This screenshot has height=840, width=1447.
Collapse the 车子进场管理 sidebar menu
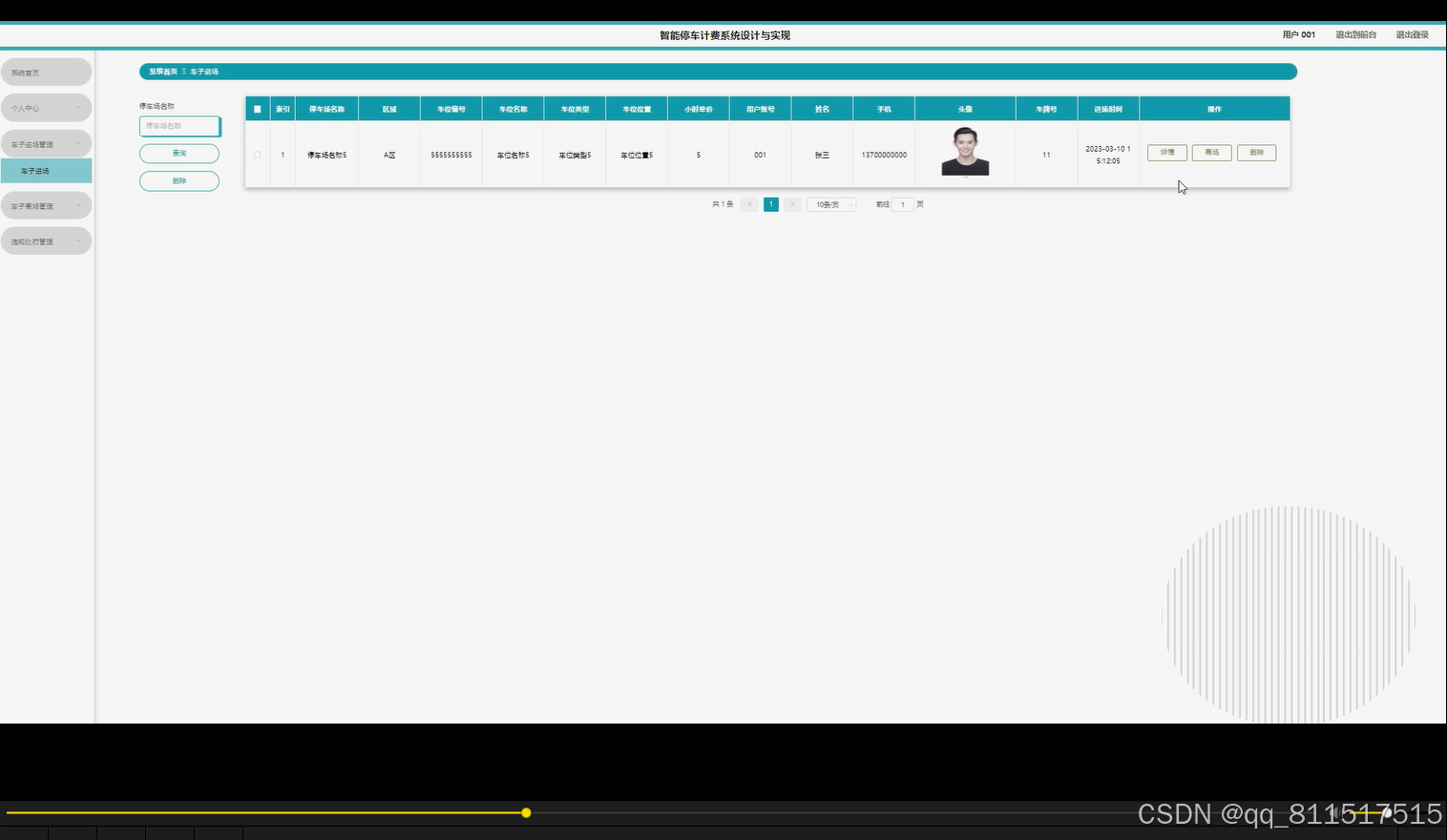pyautogui.click(x=46, y=144)
